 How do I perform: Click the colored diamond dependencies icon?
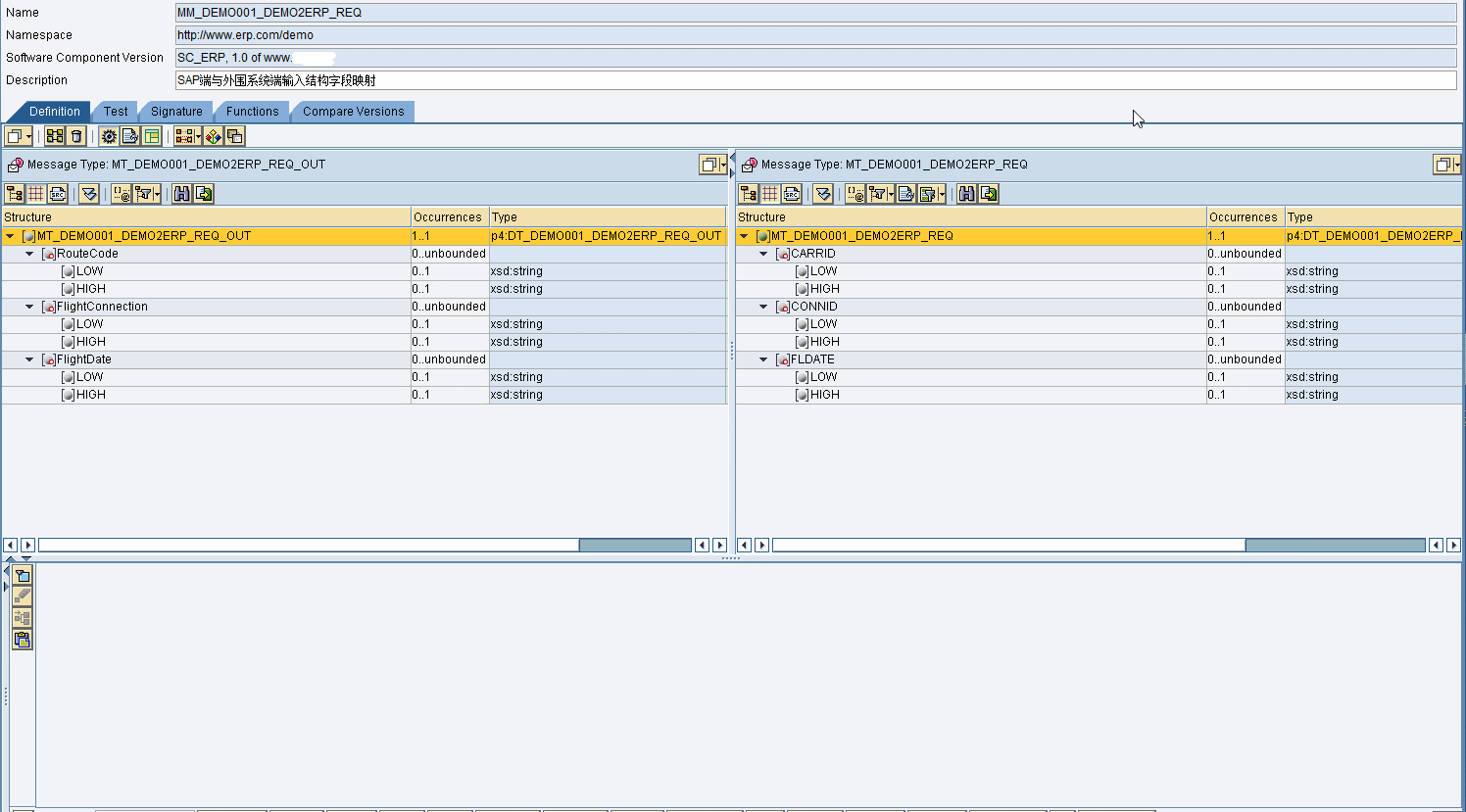(x=214, y=136)
